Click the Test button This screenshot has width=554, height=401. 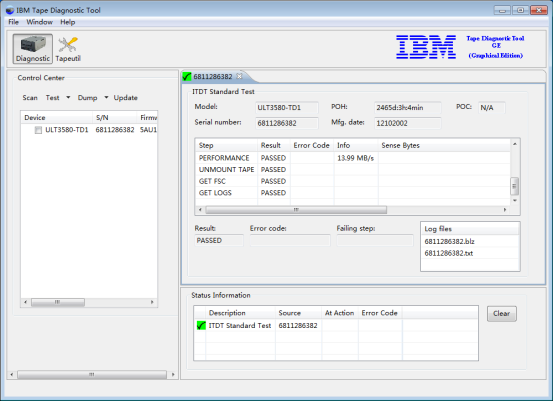pyautogui.click(x=52, y=98)
